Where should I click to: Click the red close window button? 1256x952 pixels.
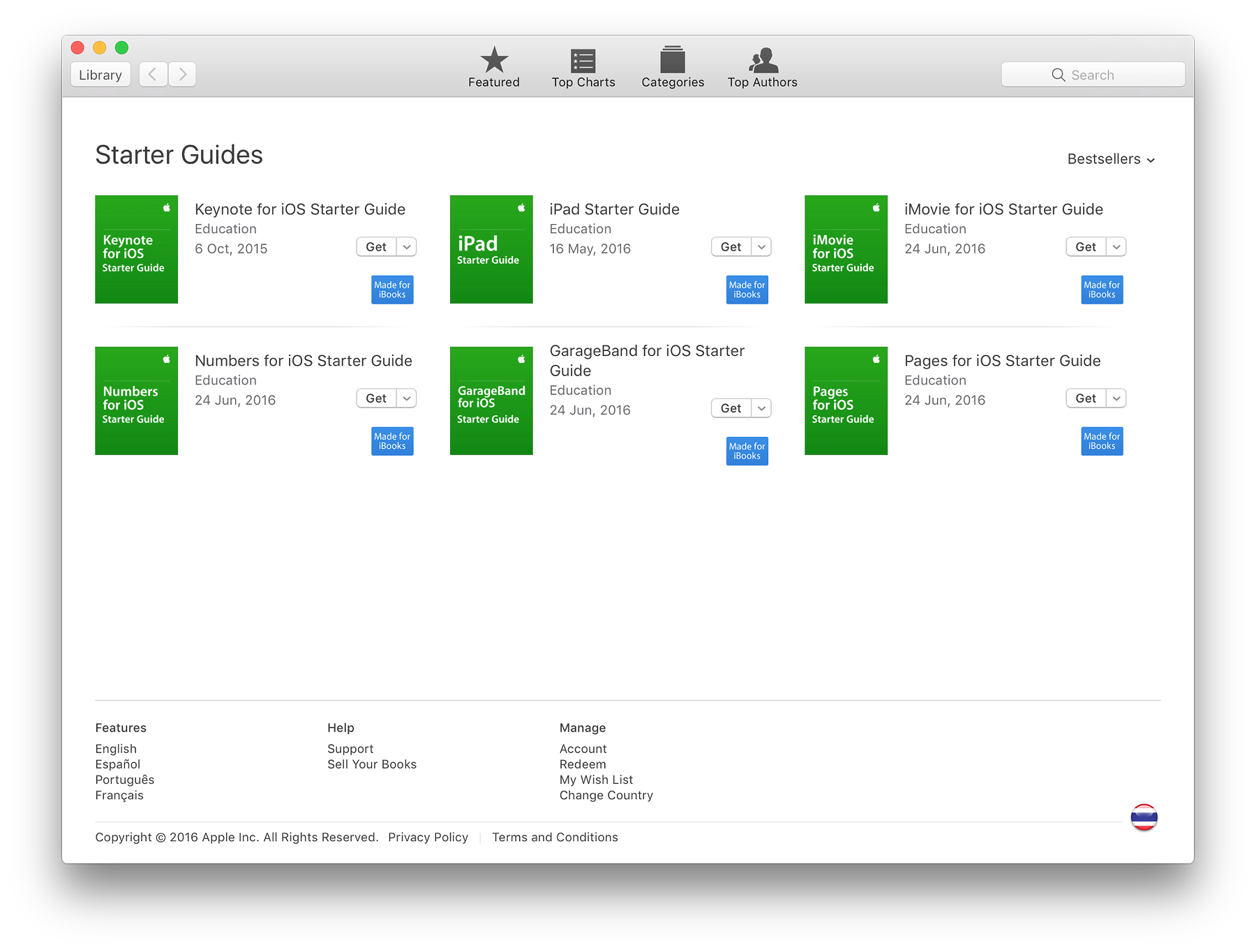(x=77, y=47)
